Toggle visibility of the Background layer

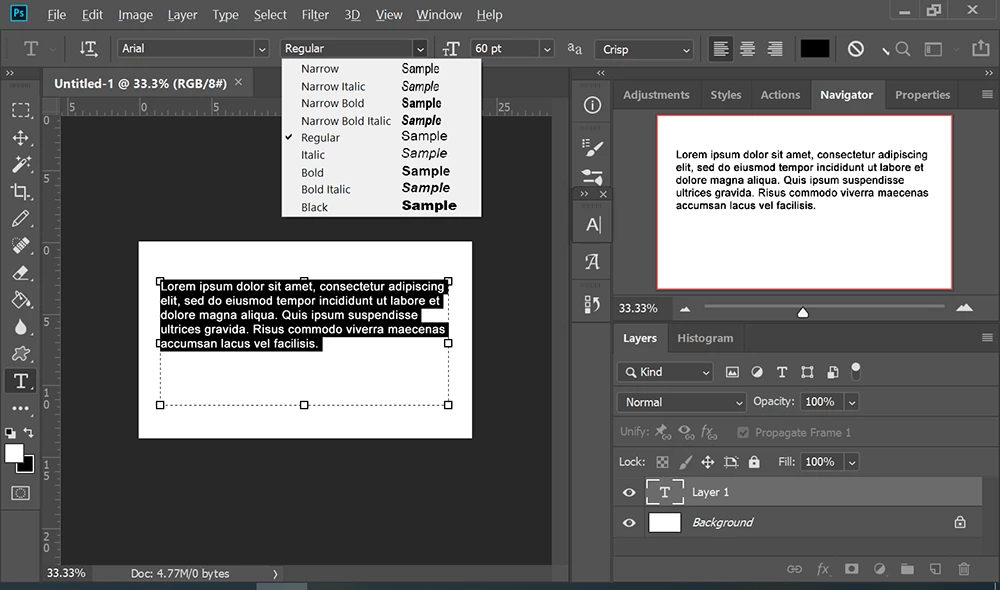(629, 522)
